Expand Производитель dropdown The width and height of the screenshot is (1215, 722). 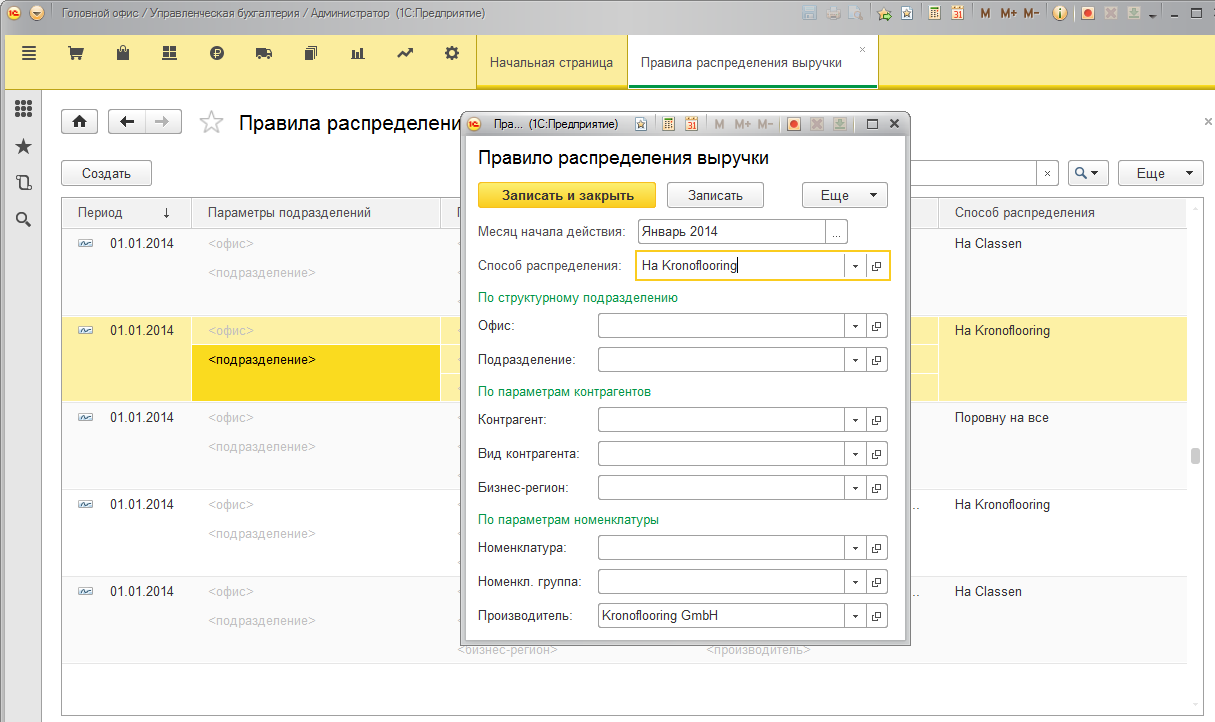856,616
